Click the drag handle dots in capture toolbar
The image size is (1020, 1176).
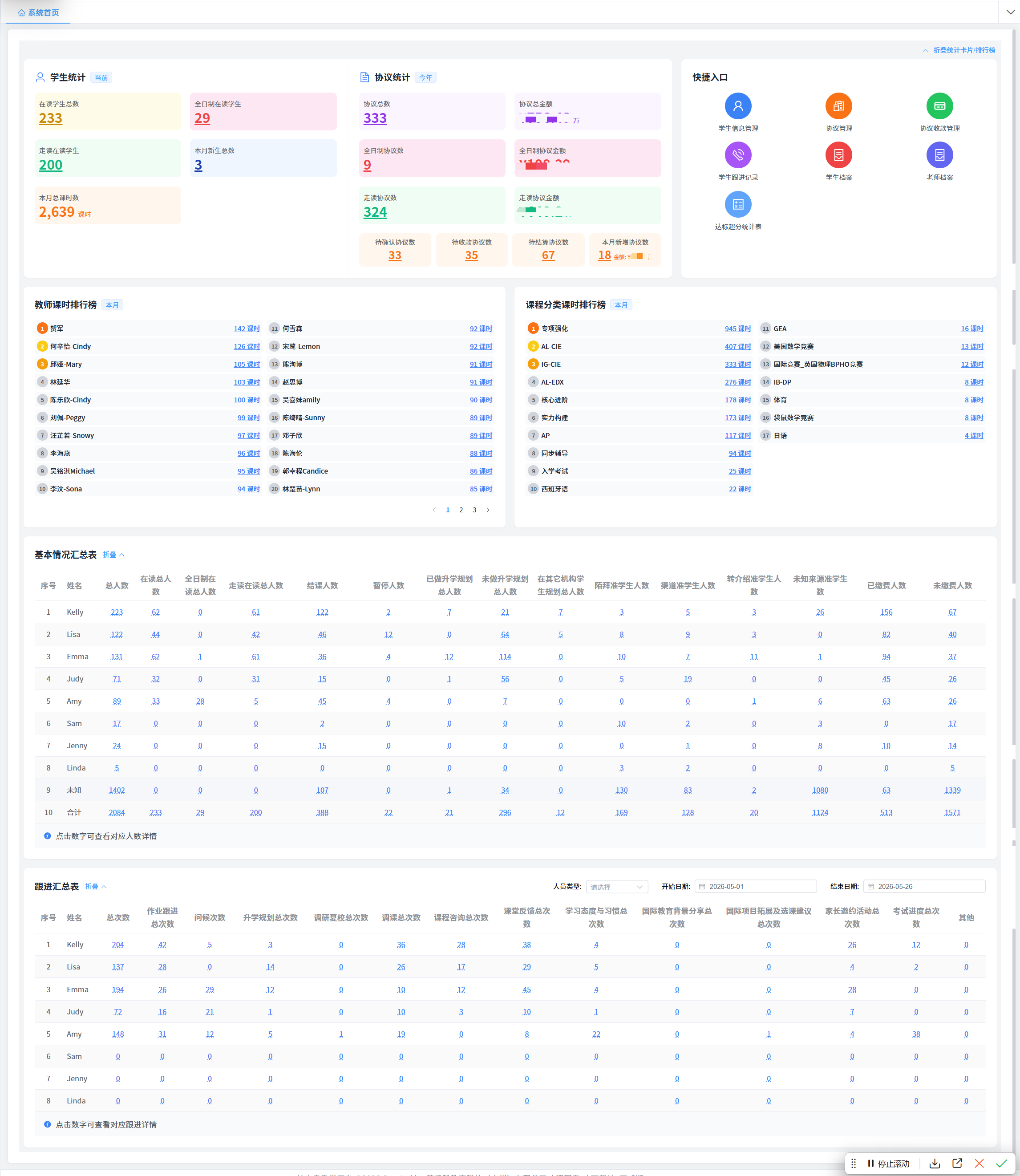[853, 1163]
